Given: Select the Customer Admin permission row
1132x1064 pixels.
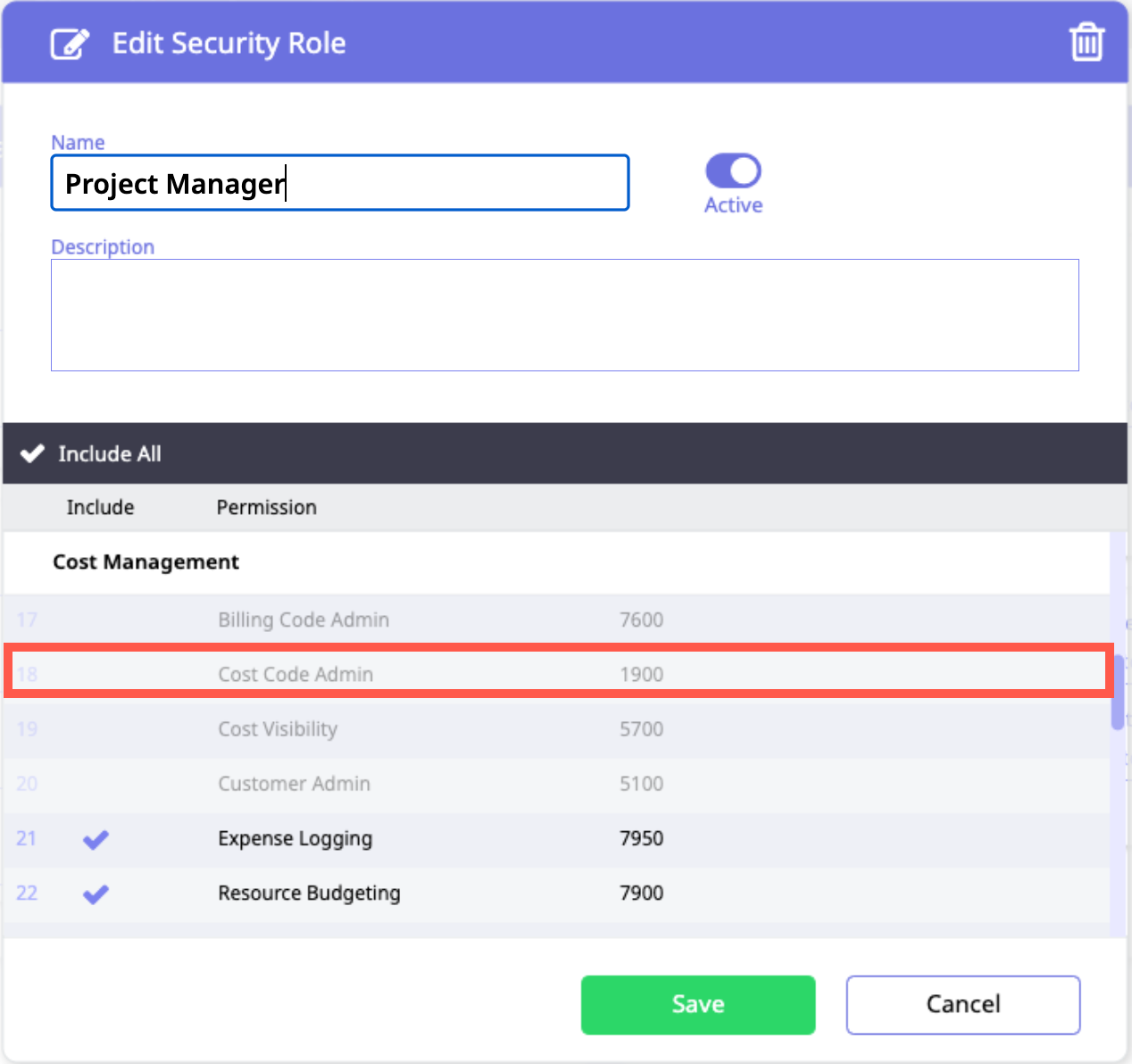Looking at the screenshot, I should 294,784.
